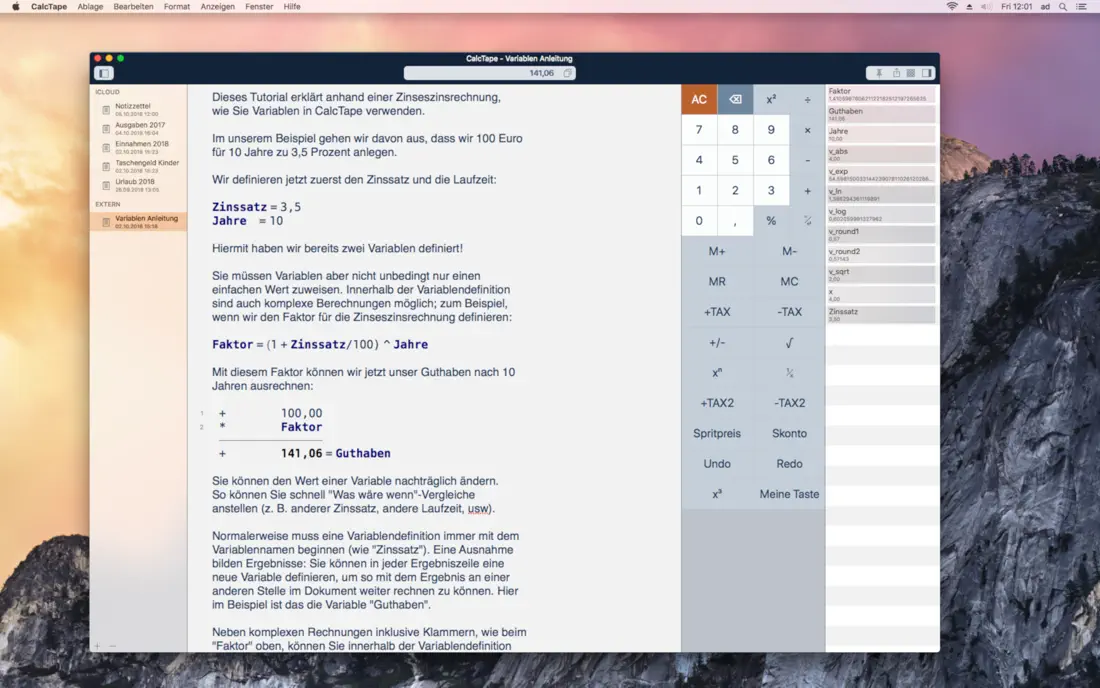
Task: Toggle the right panel icon
Action: pos(927,73)
